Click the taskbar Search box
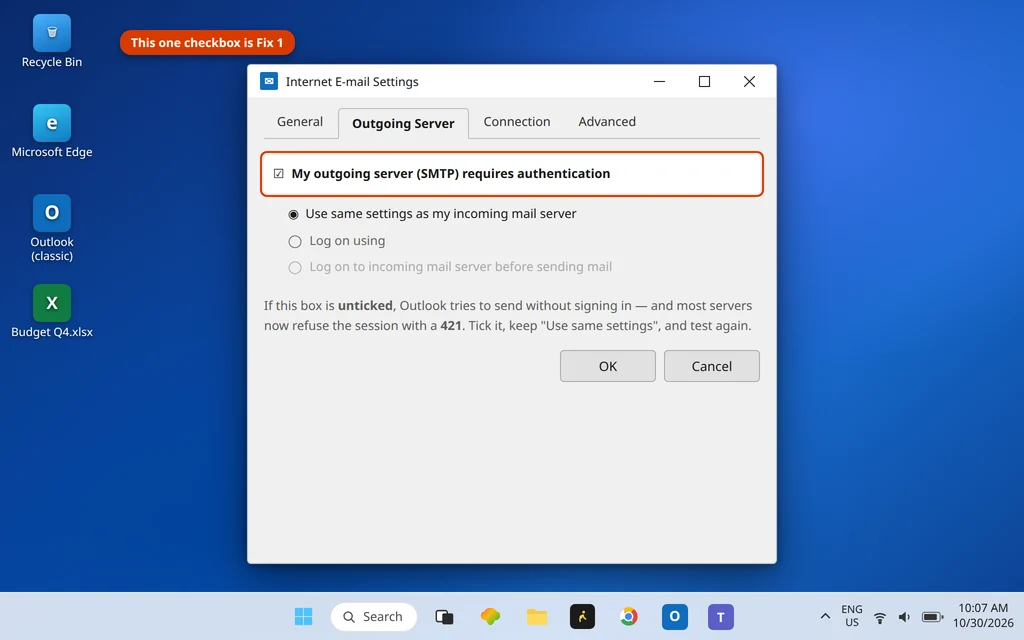This screenshot has width=1024, height=640. tap(374, 616)
